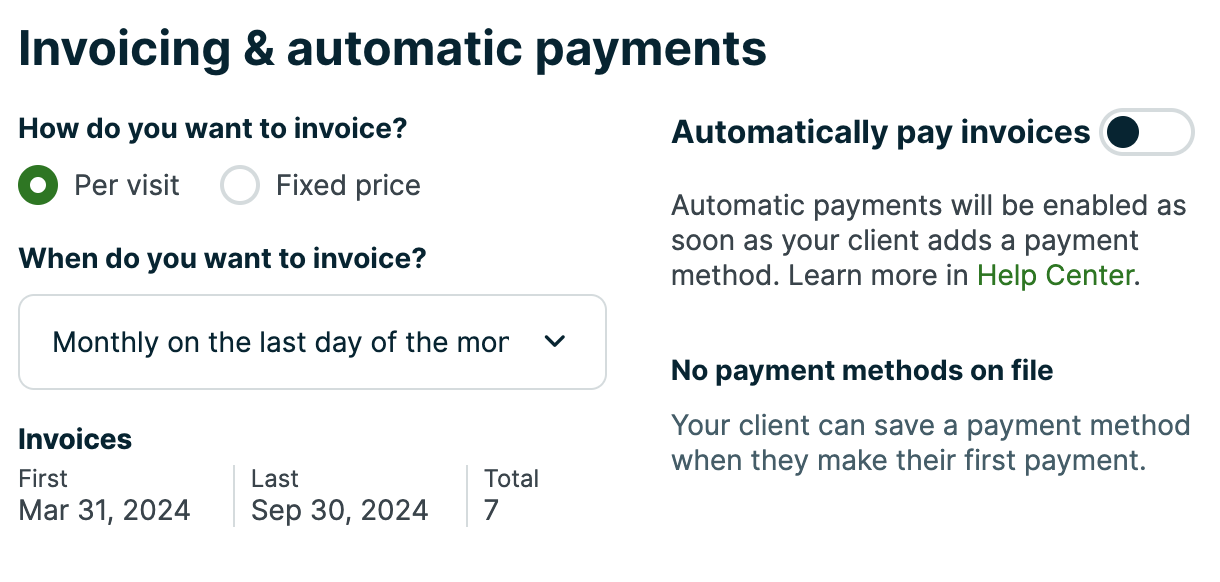This screenshot has width=1220, height=582.
Task: Click the automatic payments description paragraph
Action: [x=928, y=241]
